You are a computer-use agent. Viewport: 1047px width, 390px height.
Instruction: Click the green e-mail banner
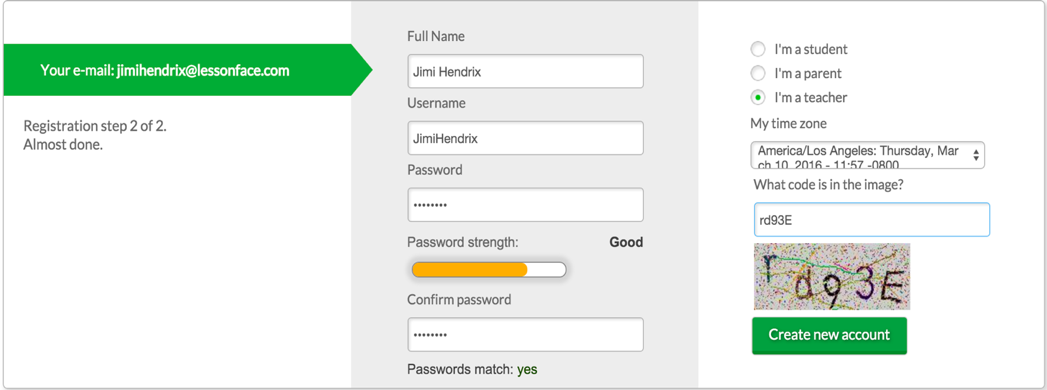pos(188,70)
